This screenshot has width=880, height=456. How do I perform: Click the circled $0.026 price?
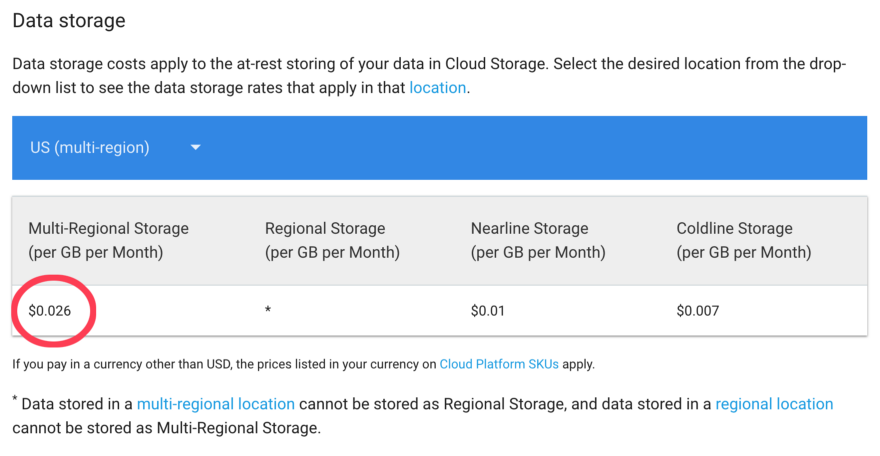(50, 311)
